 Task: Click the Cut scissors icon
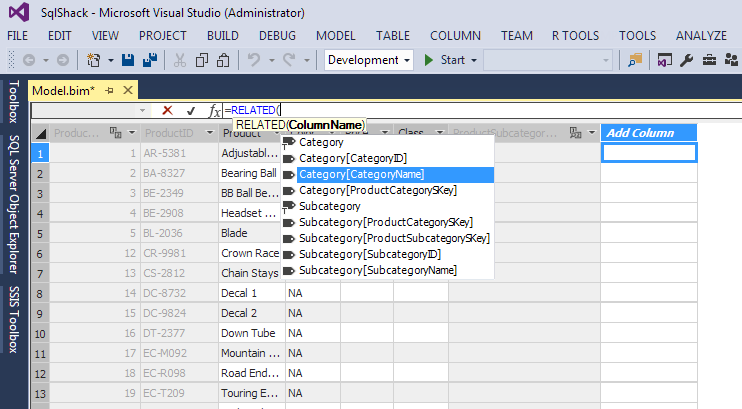tap(180, 60)
